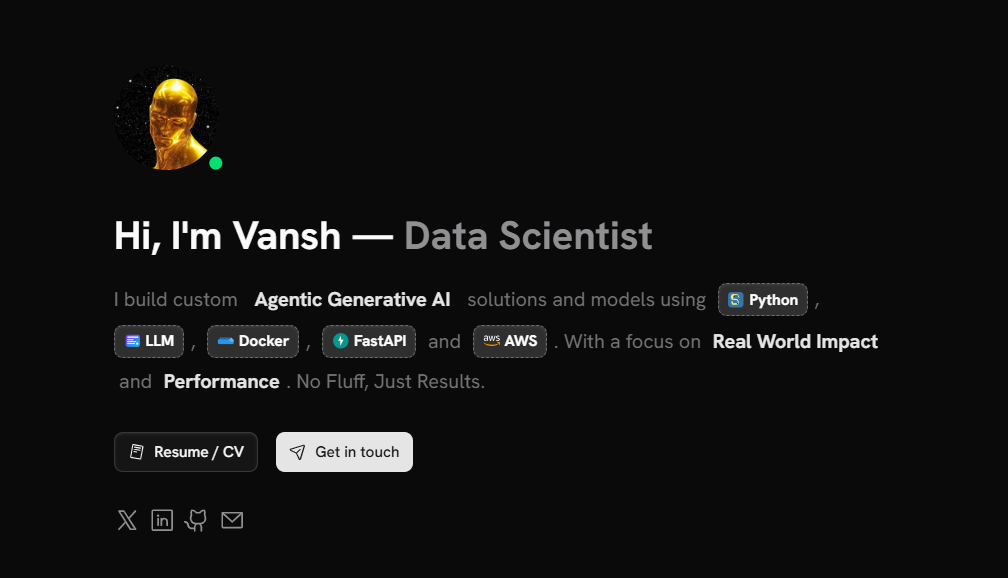Select the FastAPI technology badge

368,341
